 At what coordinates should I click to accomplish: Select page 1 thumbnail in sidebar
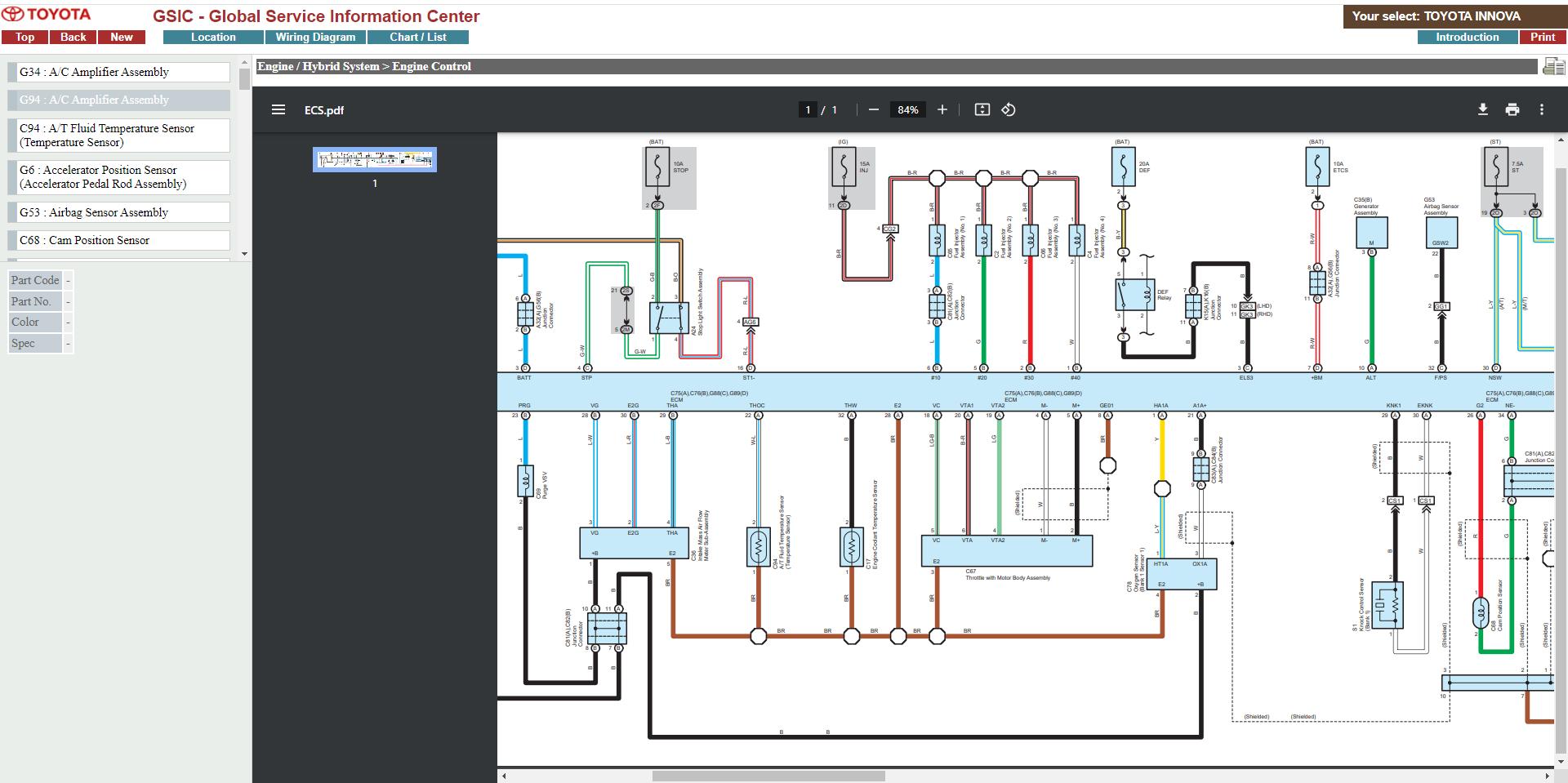[x=375, y=159]
